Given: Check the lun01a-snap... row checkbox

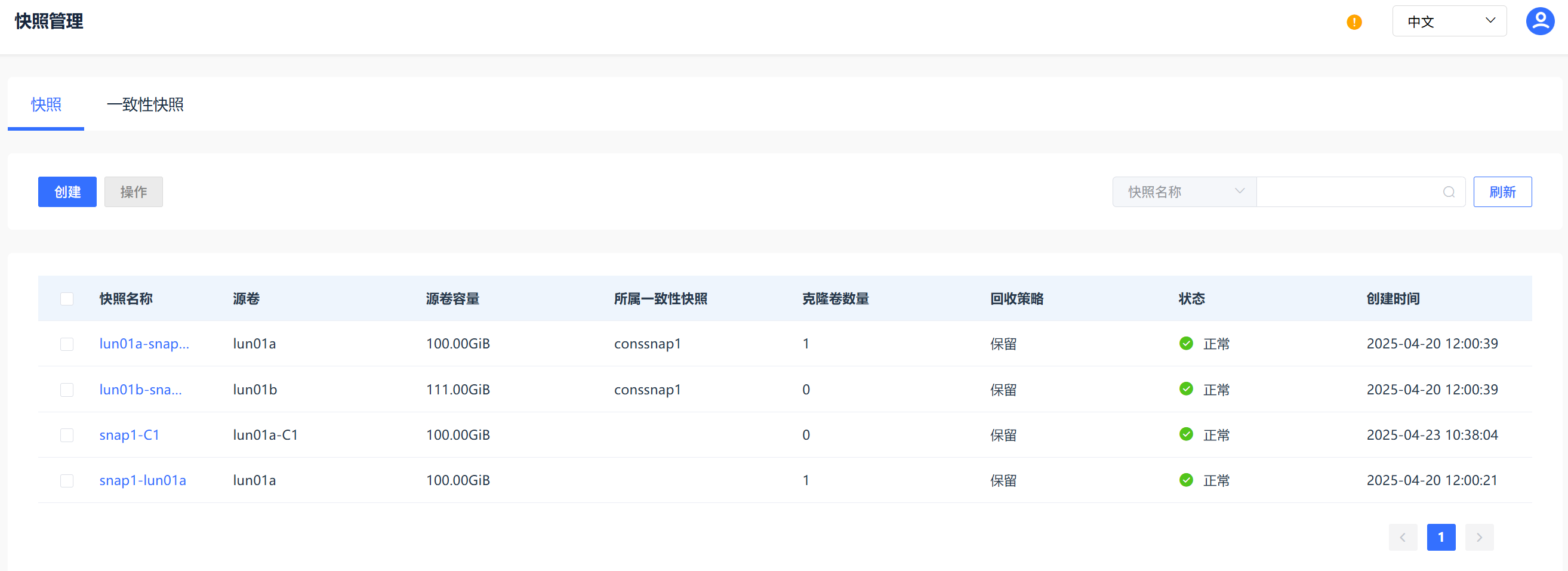Looking at the screenshot, I should [67, 344].
